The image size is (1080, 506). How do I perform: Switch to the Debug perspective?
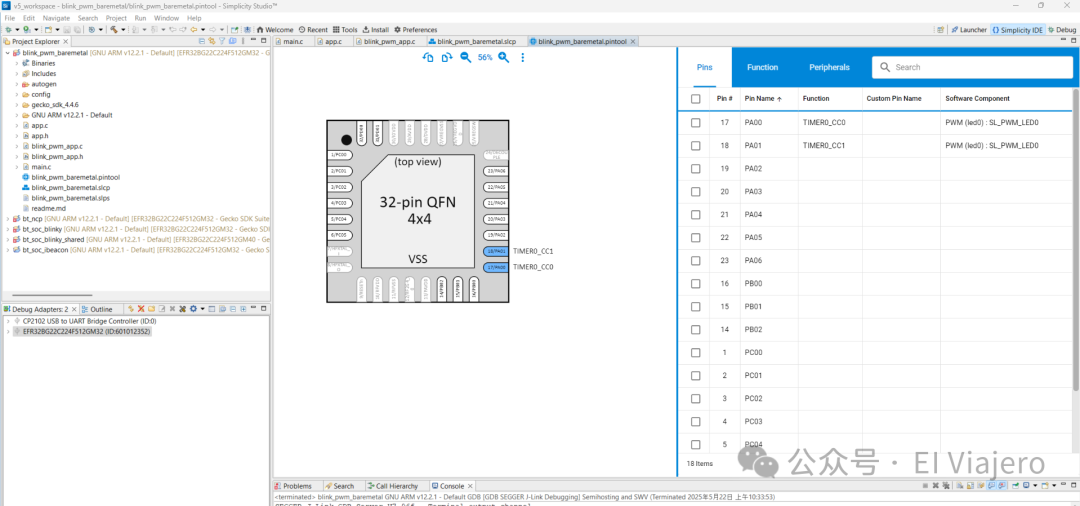click(x=1061, y=30)
